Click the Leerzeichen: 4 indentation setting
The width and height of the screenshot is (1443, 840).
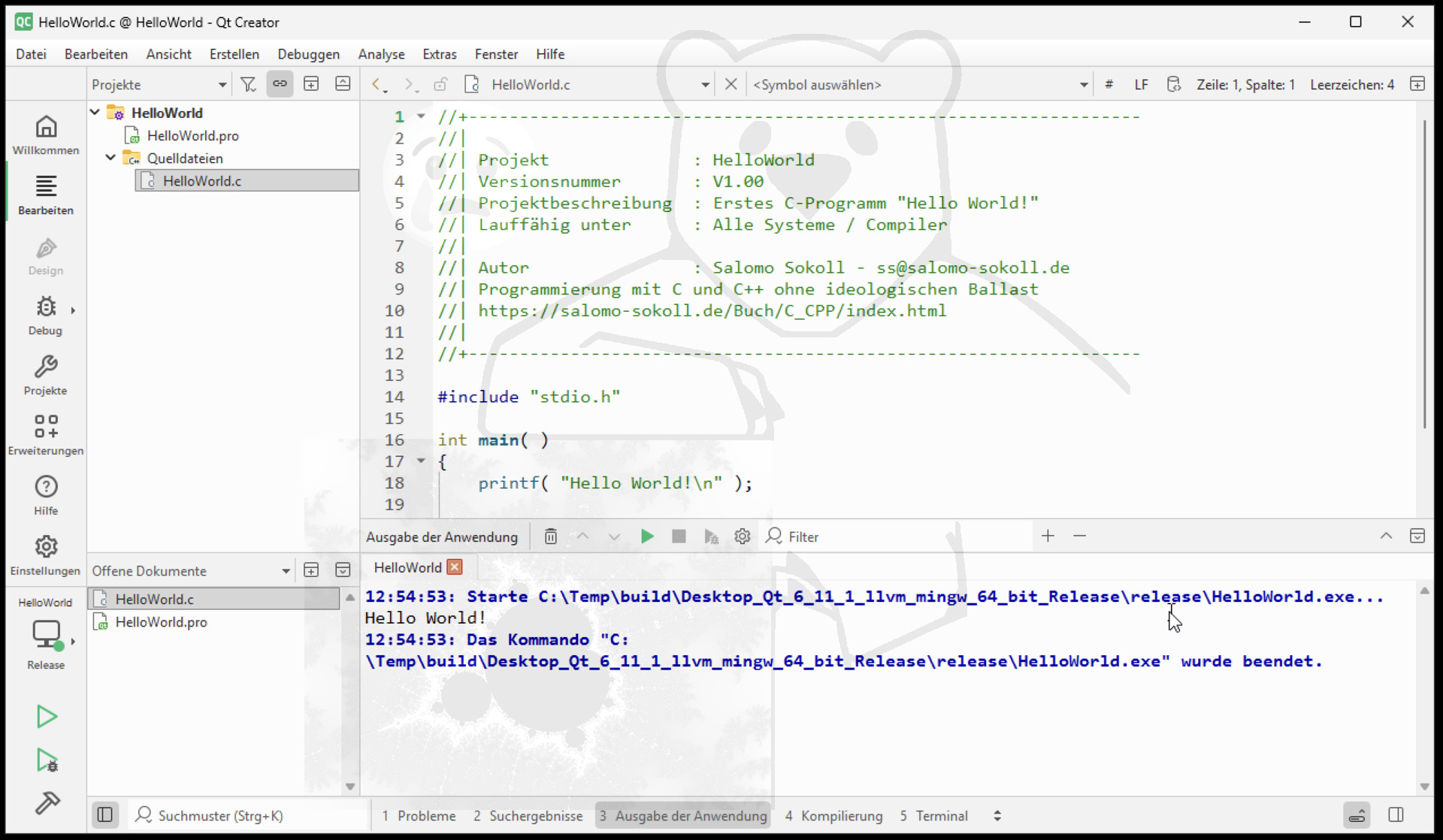pos(1352,85)
